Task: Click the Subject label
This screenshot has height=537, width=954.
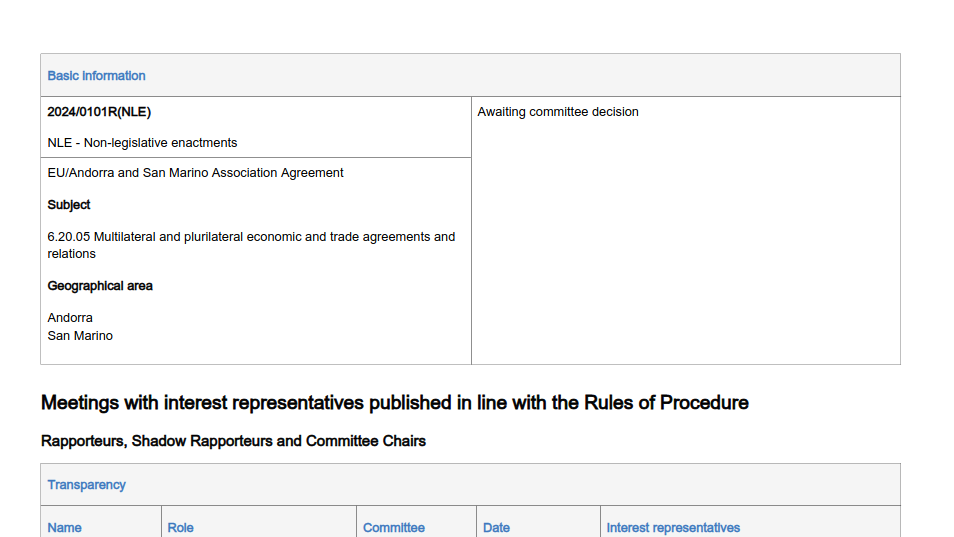Action: point(69,205)
